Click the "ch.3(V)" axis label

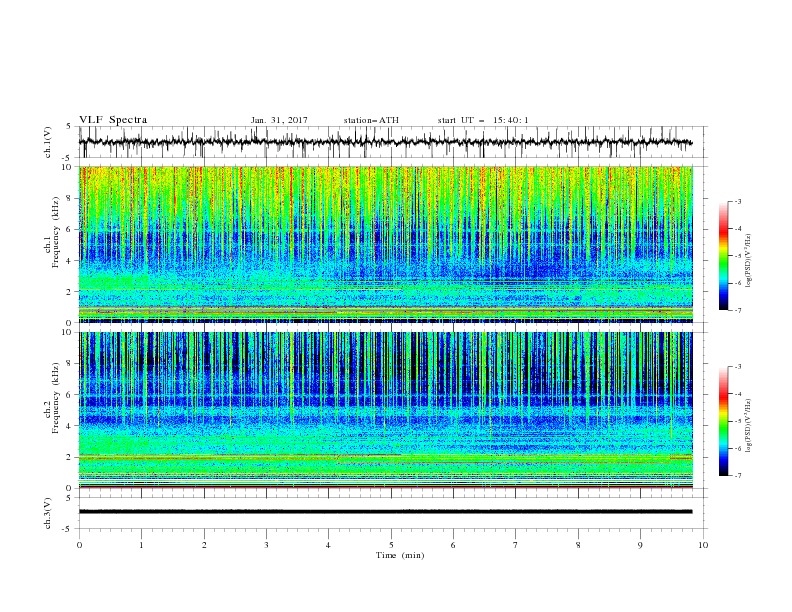(x=48, y=513)
